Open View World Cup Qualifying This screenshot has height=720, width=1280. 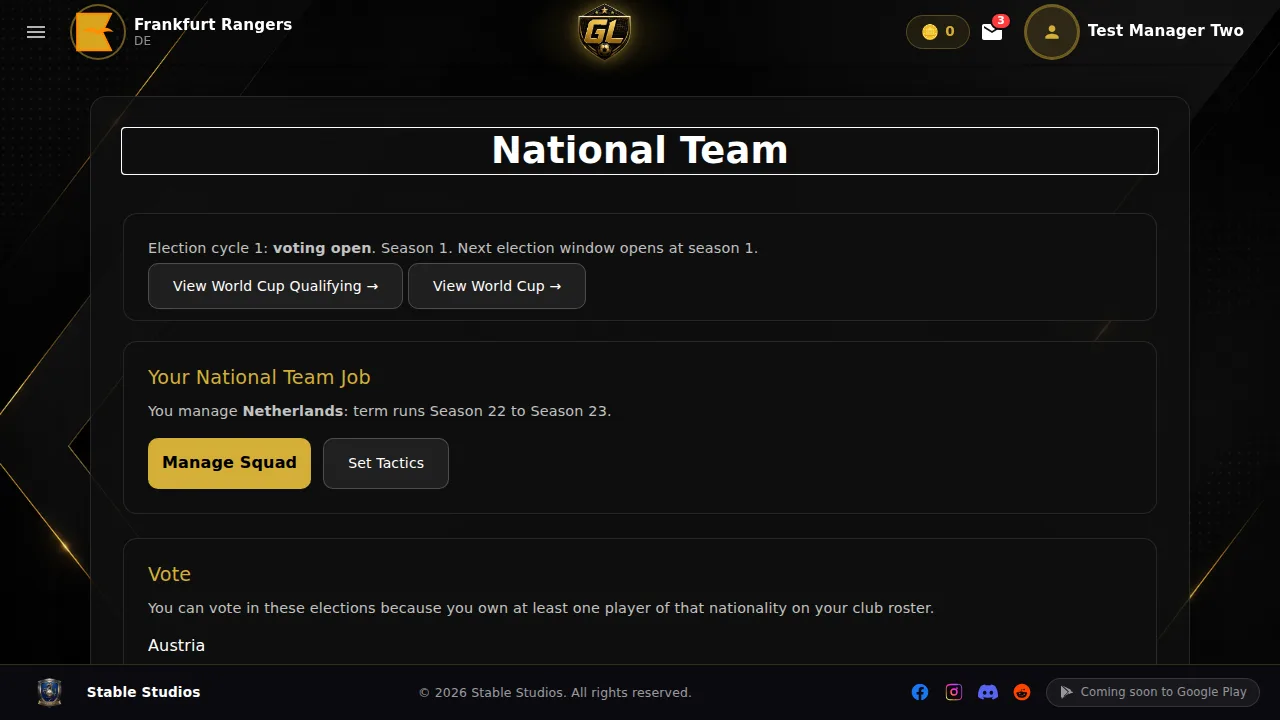[275, 286]
